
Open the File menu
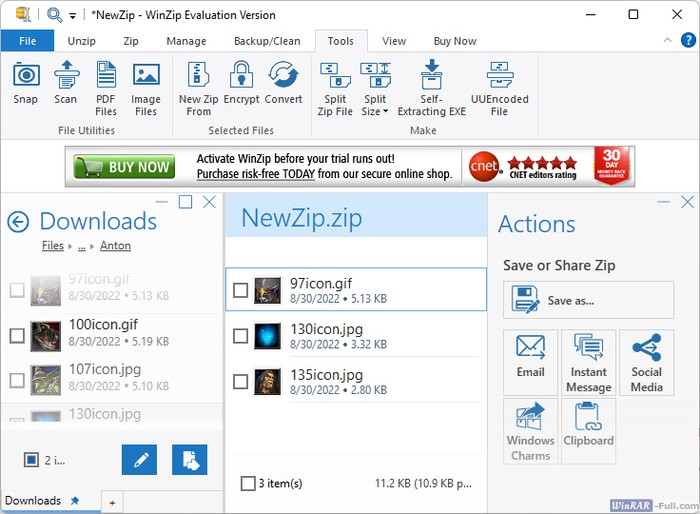tap(27, 41)
